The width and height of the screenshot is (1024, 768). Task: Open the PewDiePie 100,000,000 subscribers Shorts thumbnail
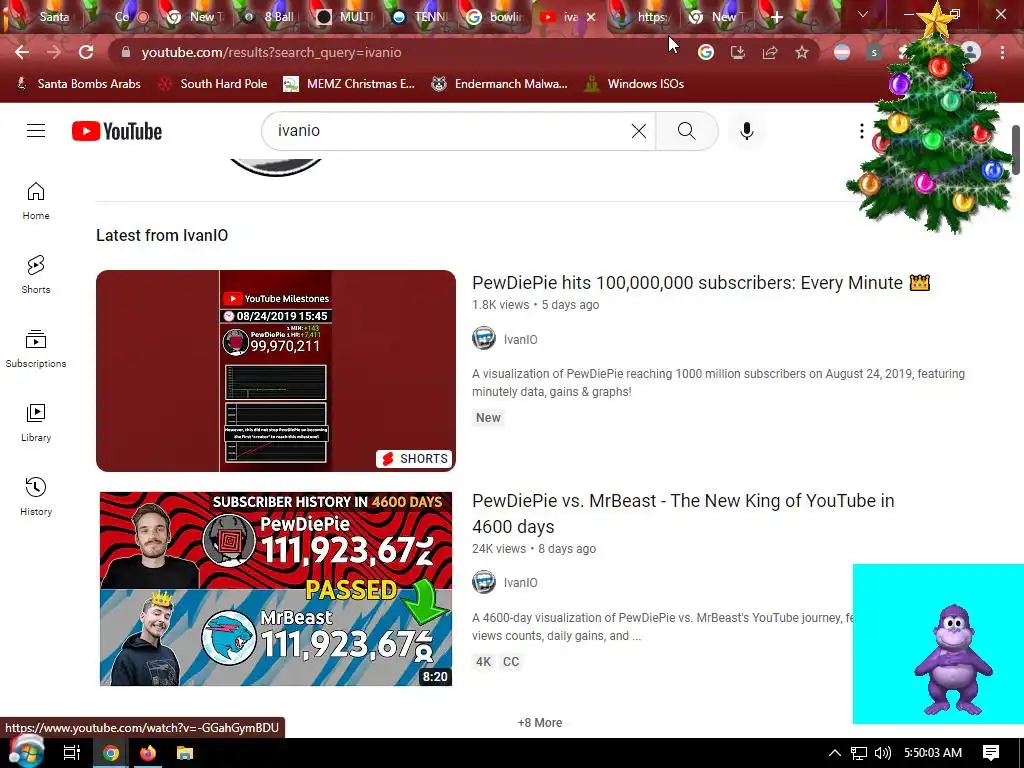tap(276, 371)
